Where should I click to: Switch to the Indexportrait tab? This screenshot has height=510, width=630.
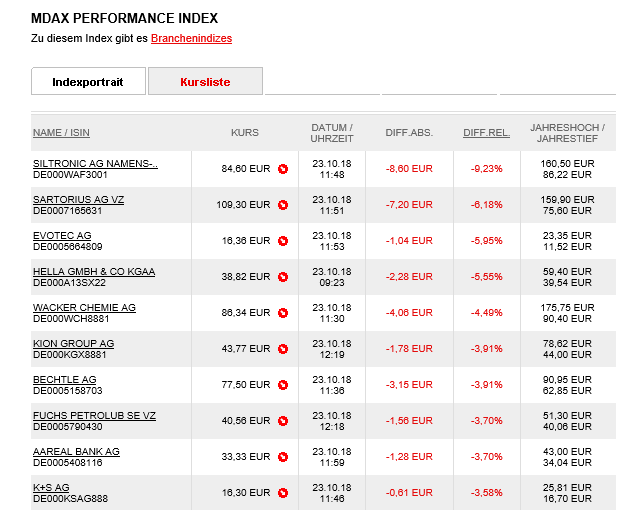tap(88, 82)
